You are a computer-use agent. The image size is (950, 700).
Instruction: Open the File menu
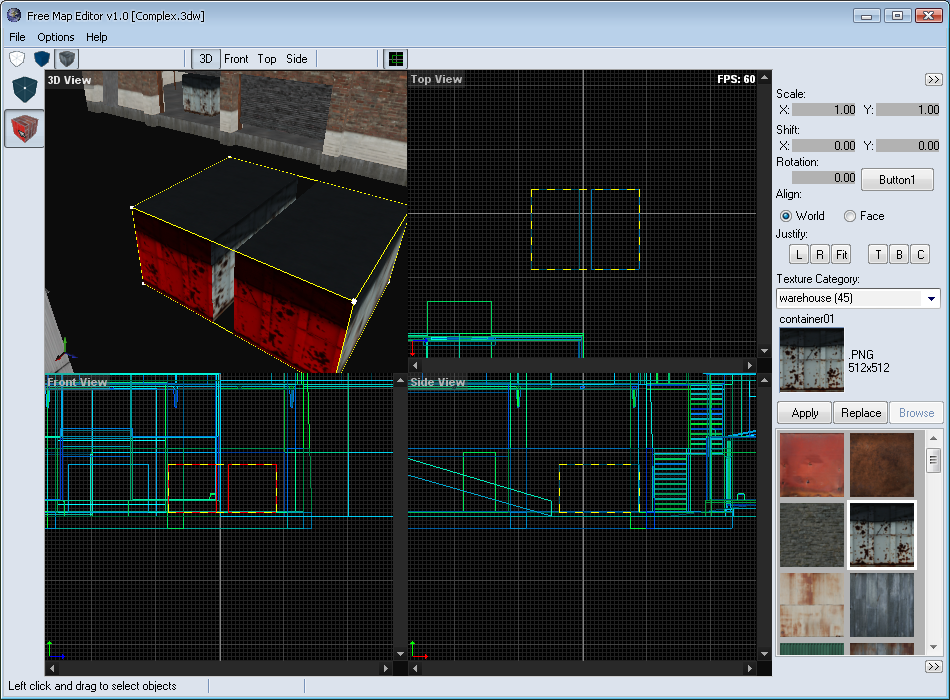[18, 37]
